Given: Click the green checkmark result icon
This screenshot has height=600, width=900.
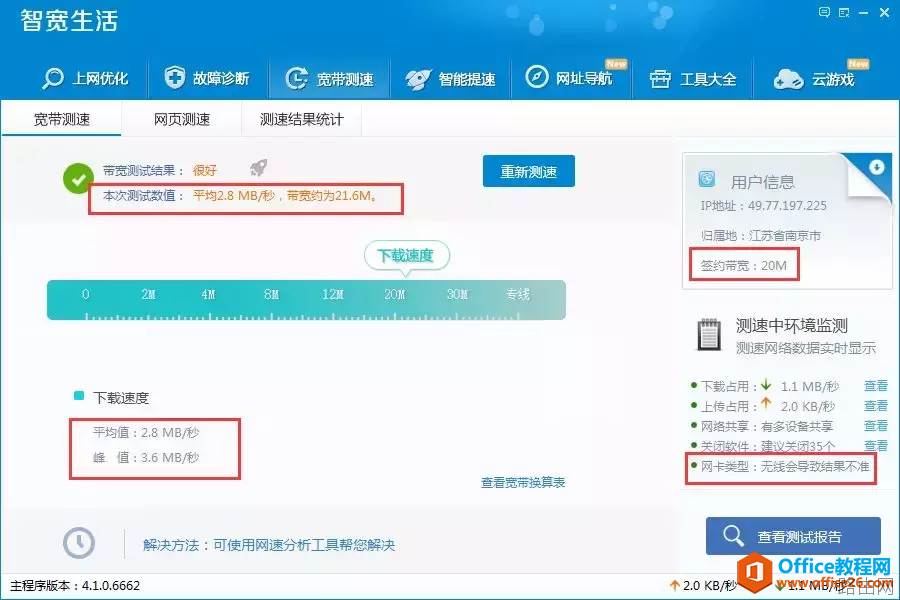Looking at the screenshot, I should pos(78,179).
